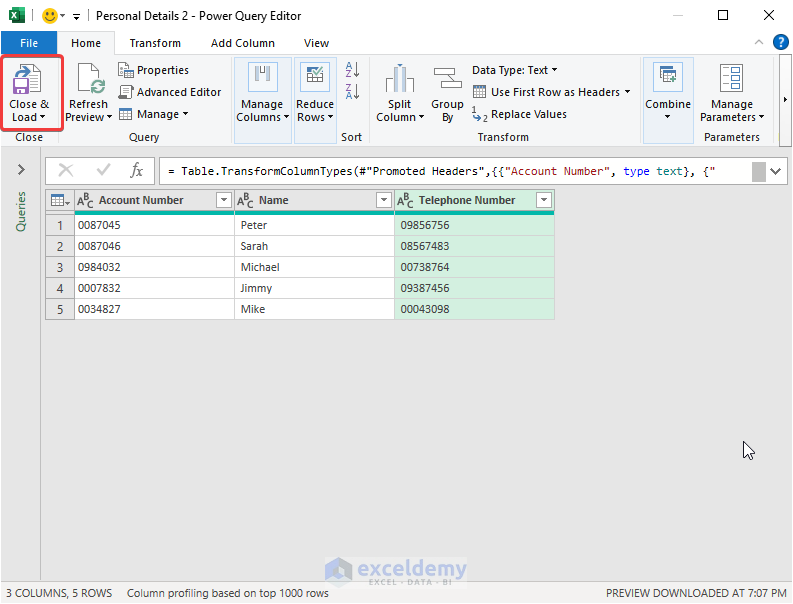Image resolution: width=793 pixels, height=604 pixels.
Task: Open Name column filter dropdown
Action: [384, 200]
